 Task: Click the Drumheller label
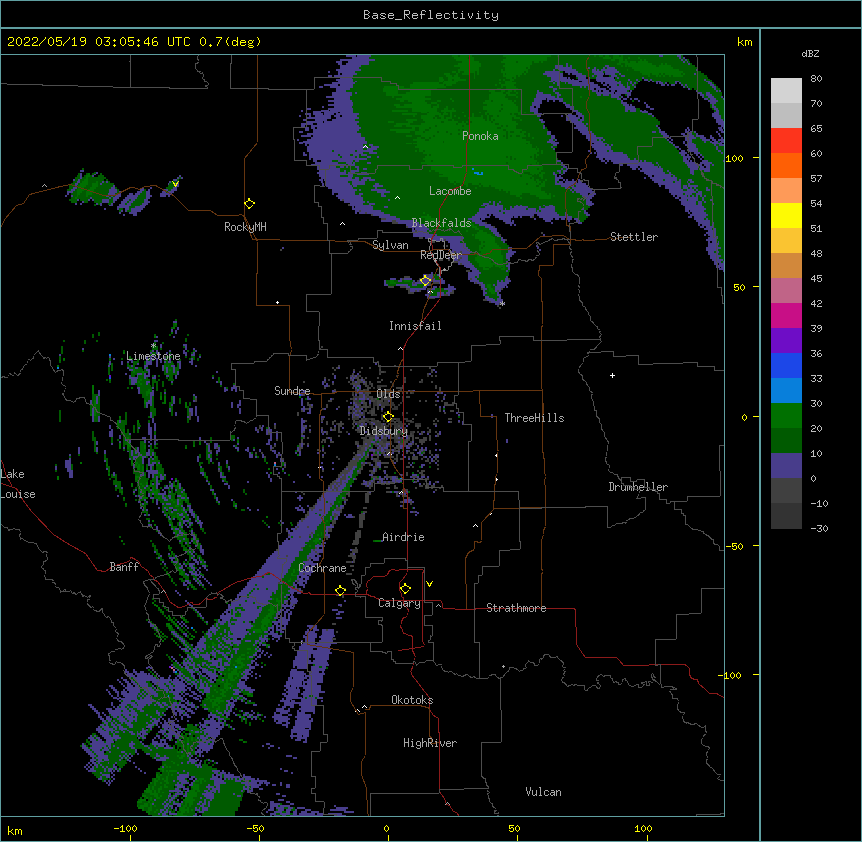tap(638, 487)
